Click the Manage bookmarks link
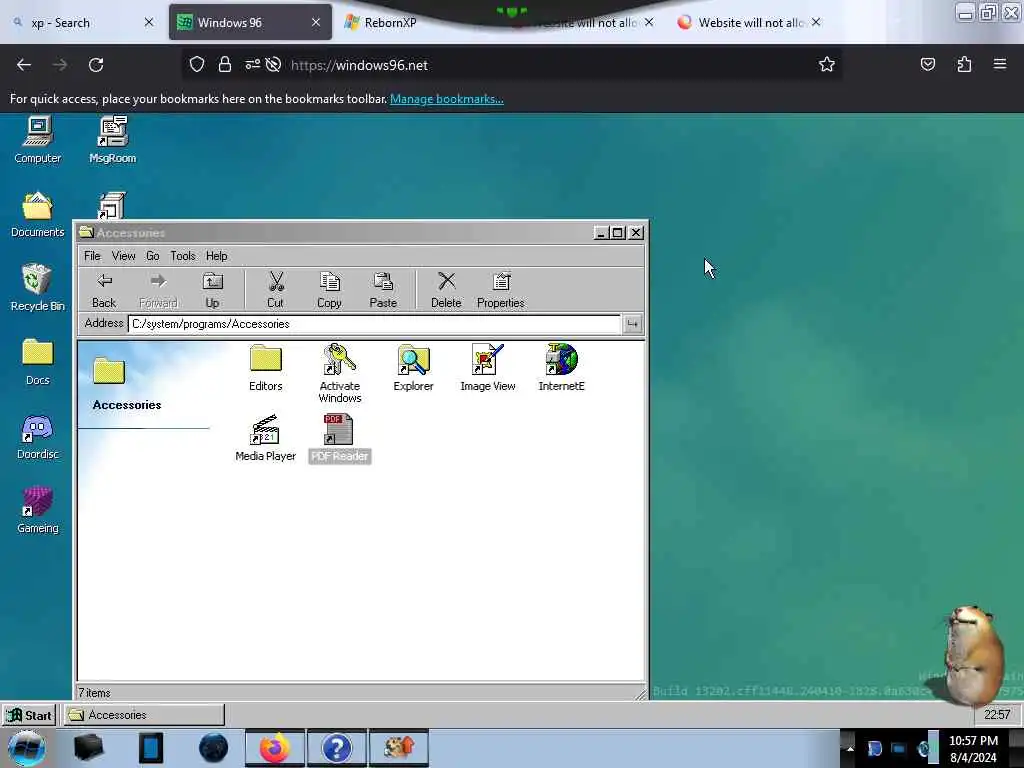 pos(447,99)
